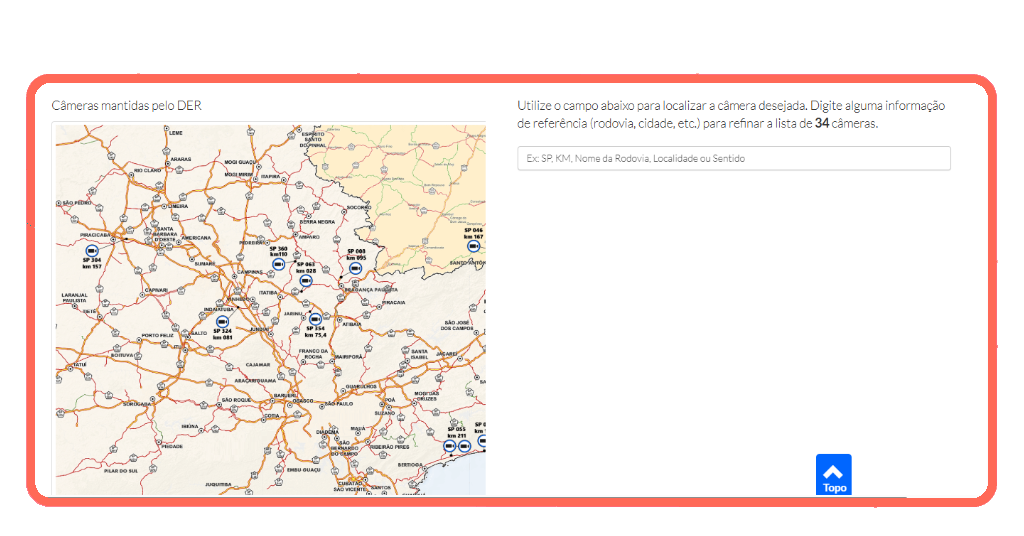Image resolution: width=1024 pixels, height=536 pixels.
Task: Click the EMBU GUAÇU map label
Action: coord(304,469)
